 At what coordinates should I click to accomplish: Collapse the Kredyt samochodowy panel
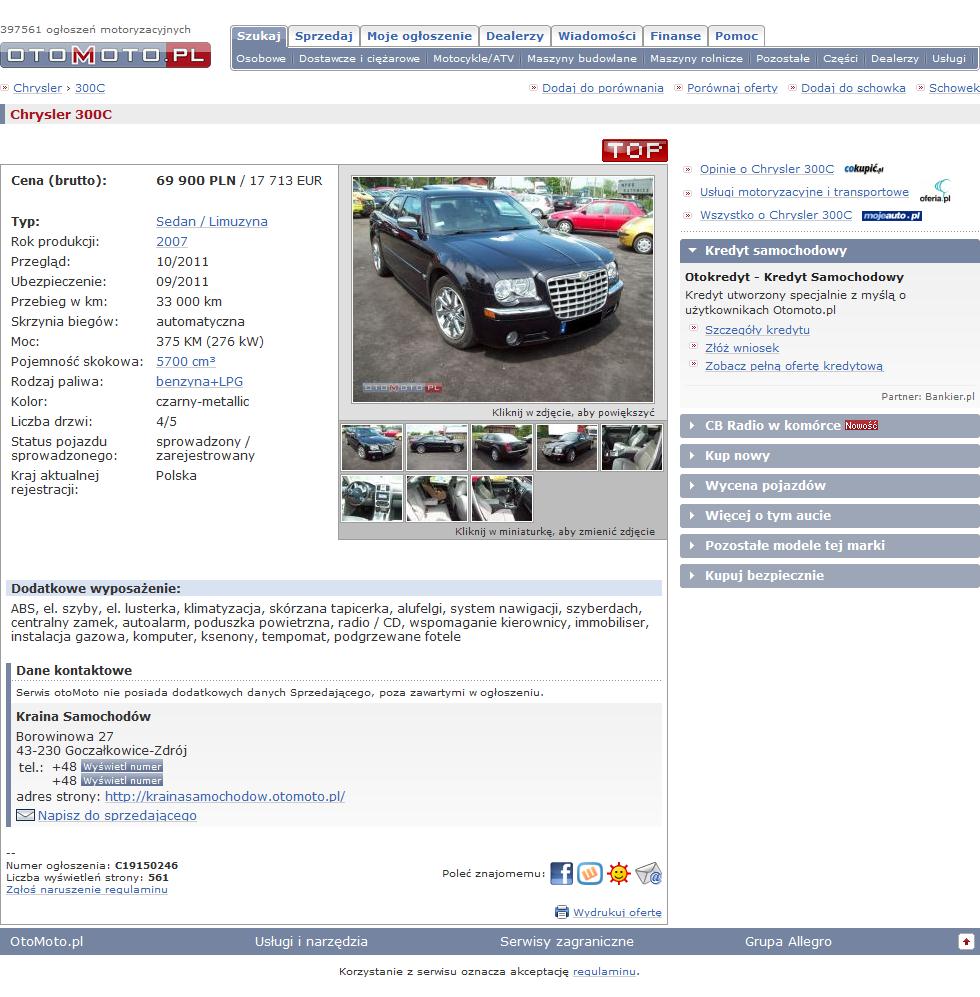[830, 251]
